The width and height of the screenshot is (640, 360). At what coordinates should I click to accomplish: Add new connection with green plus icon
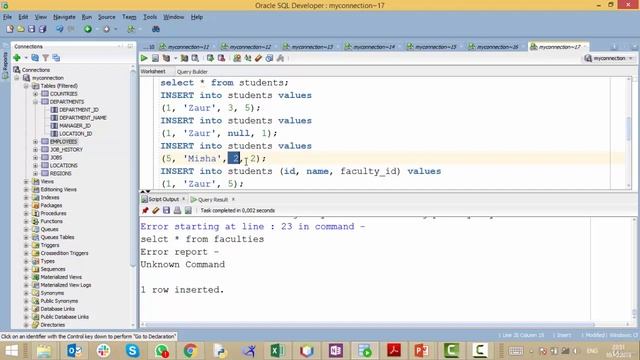click(17, 58)
